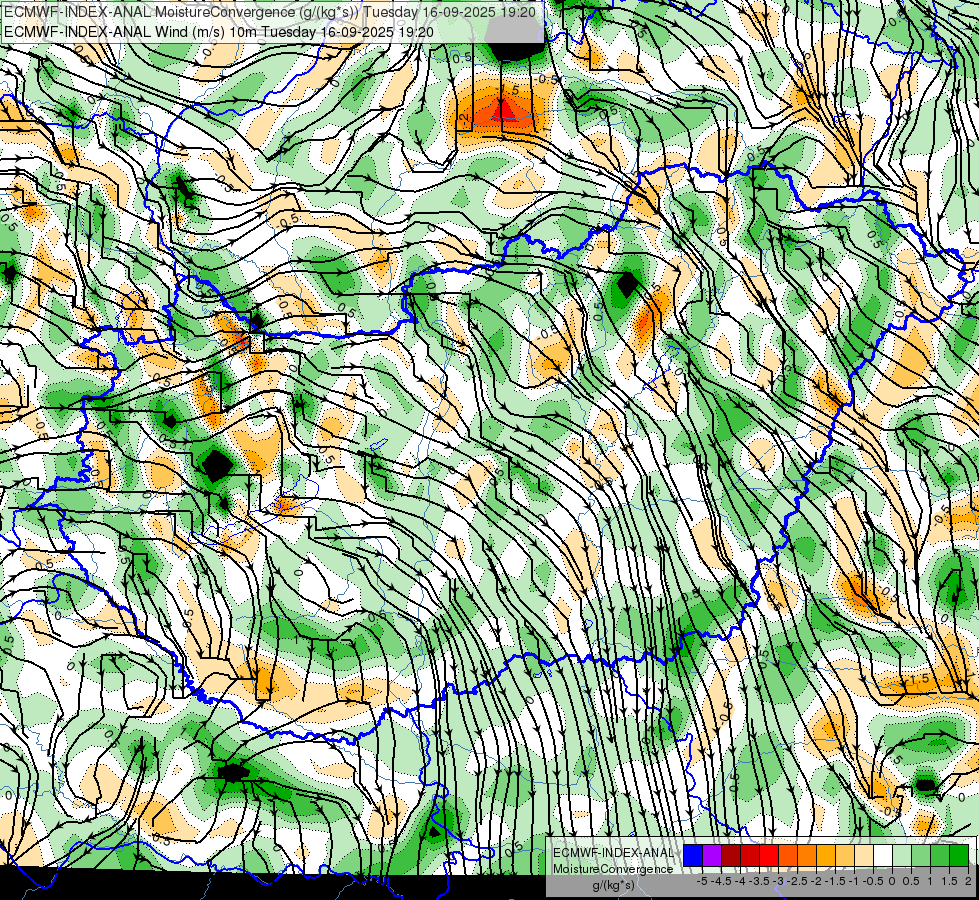Select the pale peach legend swatch
This screenshot has width=979, height=900.
864,856
